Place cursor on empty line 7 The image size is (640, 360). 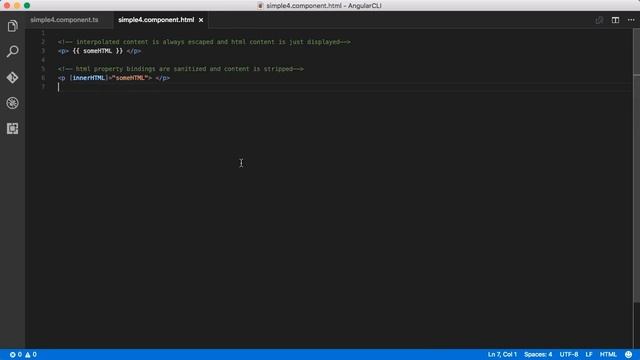click(x=345, y=87)
